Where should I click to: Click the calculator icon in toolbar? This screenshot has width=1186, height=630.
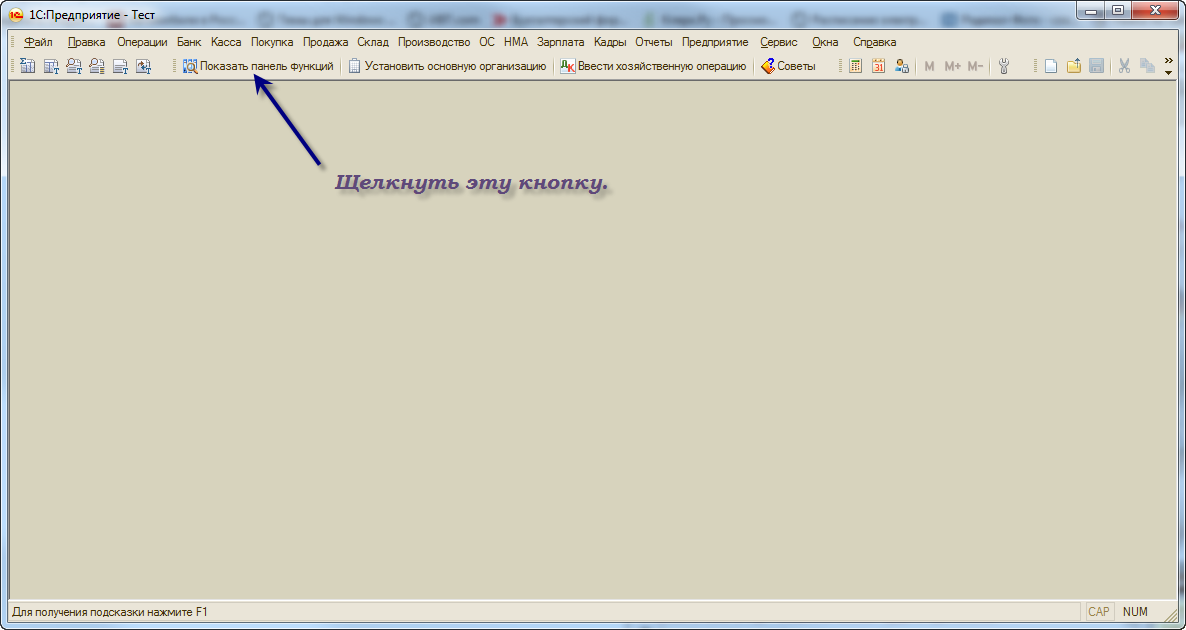(x=855, y=66)
